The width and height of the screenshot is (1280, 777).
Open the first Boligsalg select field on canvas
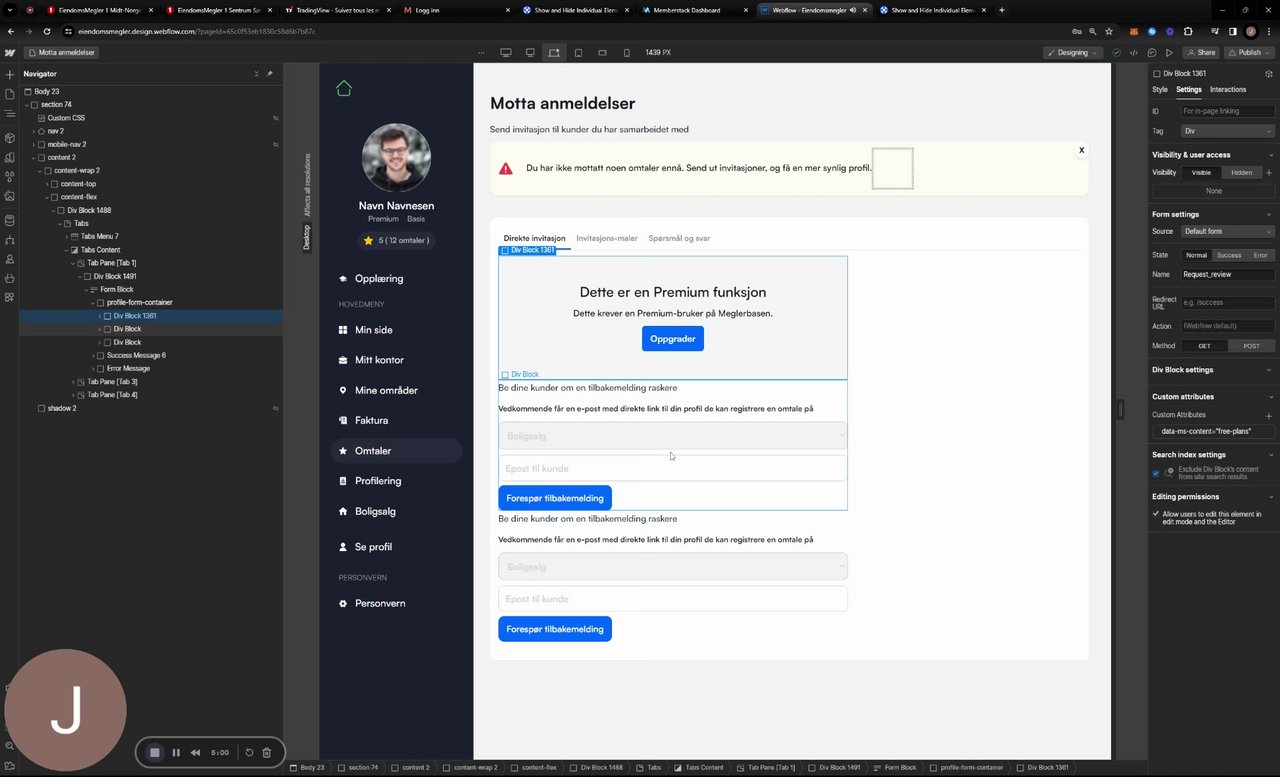(672, 436)
